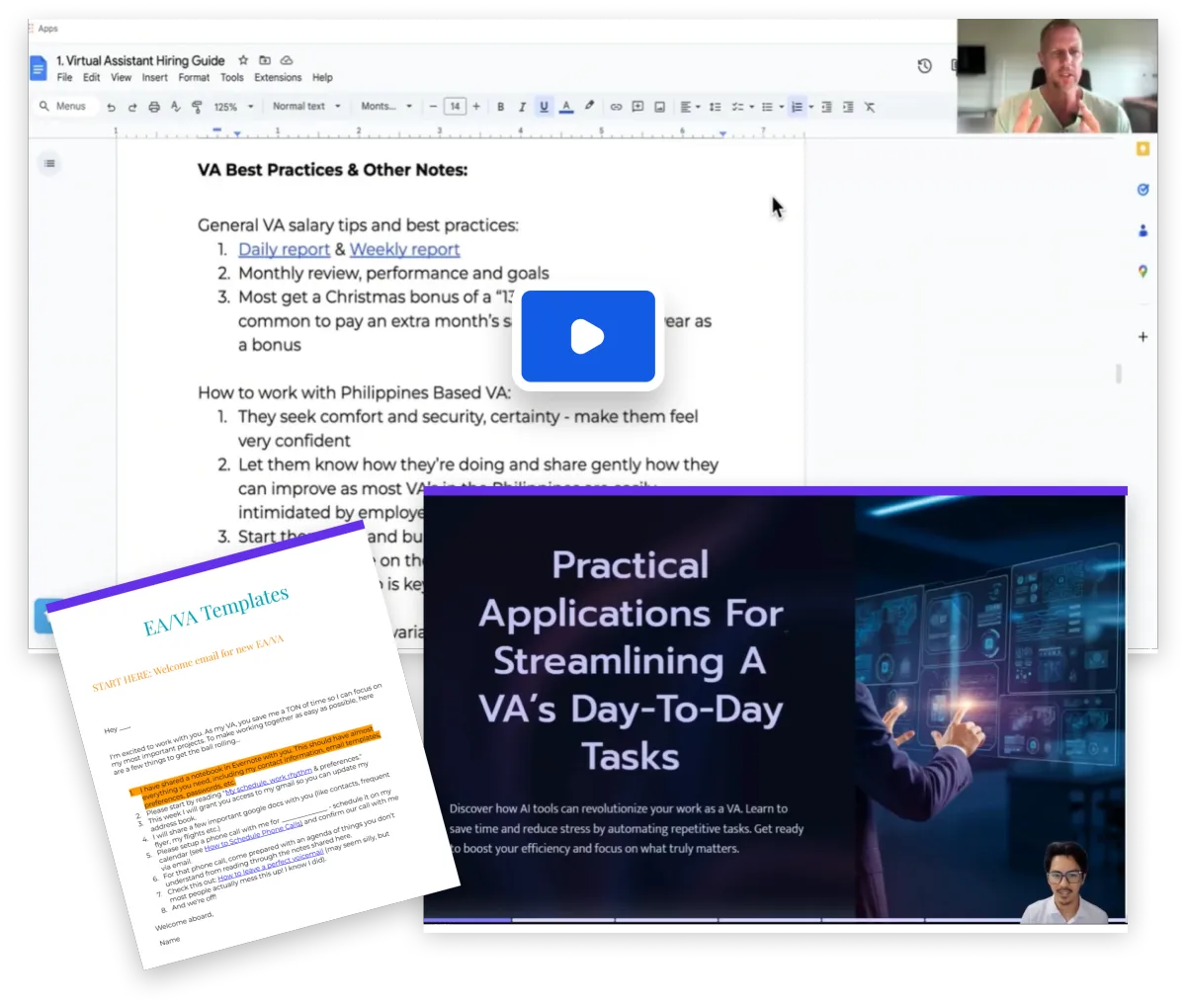This screenshot has height=1008, width=1186.
Task: Open Contacts in the side panel
Action: click(1143, 230)
